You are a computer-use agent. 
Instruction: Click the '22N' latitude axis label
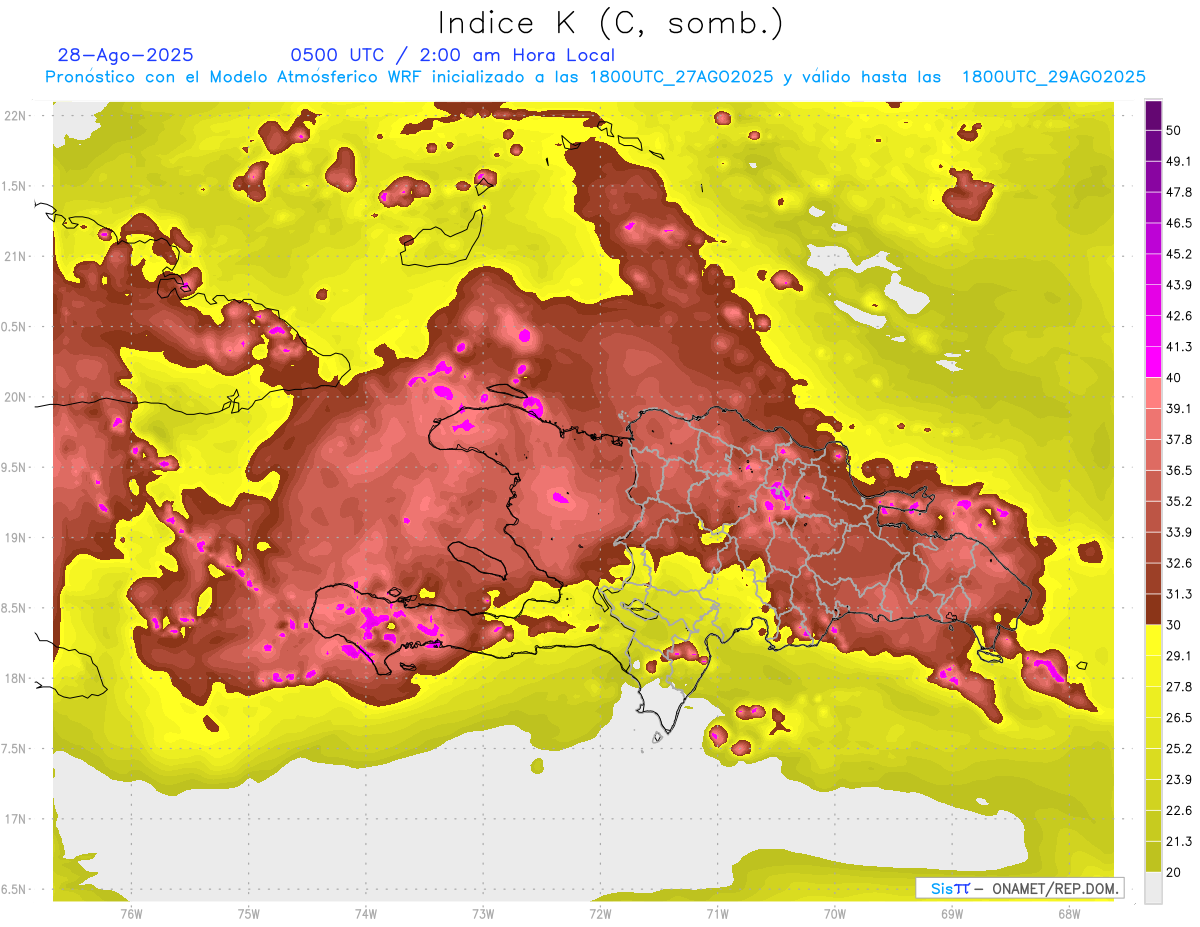pos(15,115)
